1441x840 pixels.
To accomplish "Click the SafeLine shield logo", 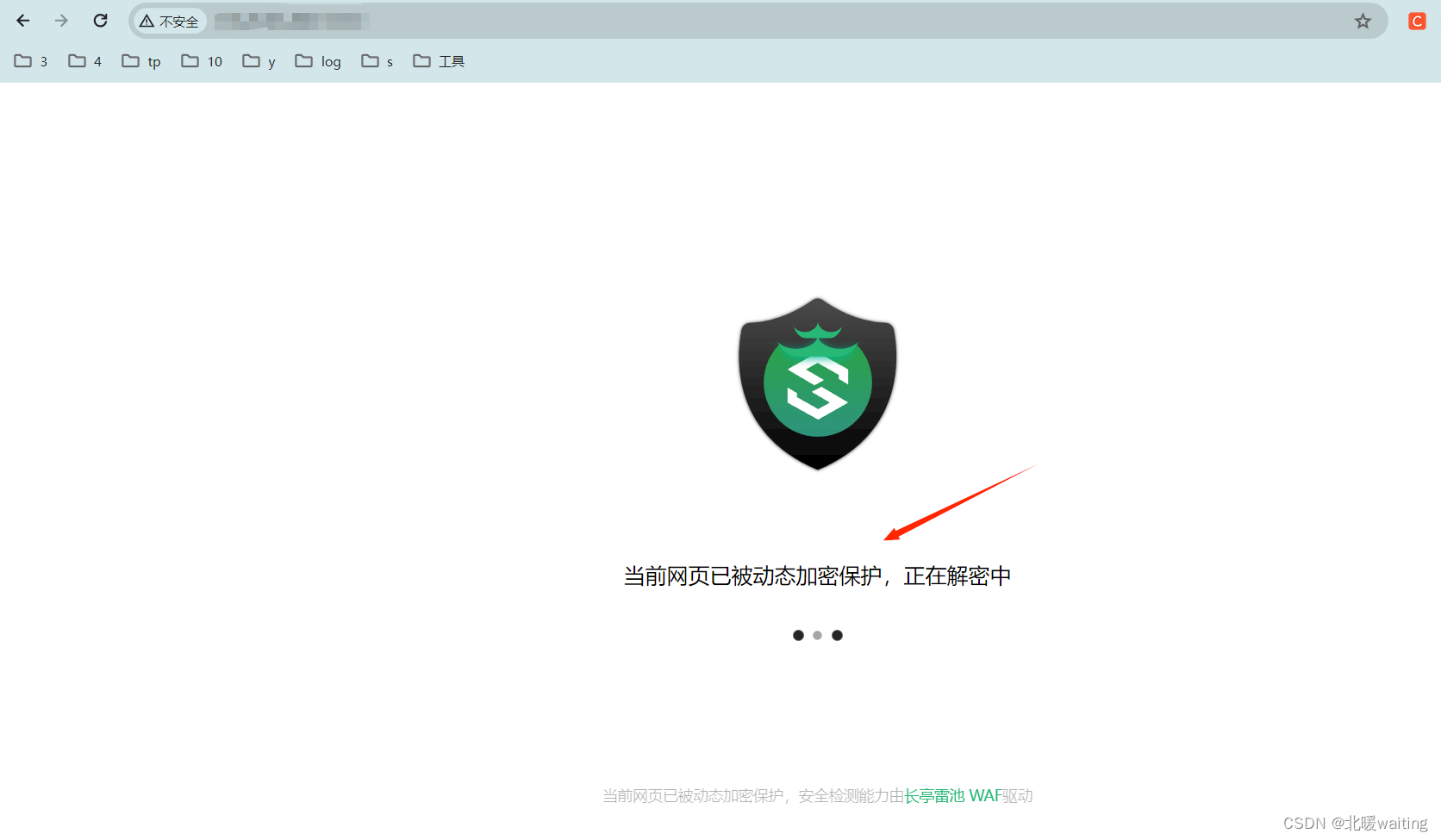I will coord(817,384).
